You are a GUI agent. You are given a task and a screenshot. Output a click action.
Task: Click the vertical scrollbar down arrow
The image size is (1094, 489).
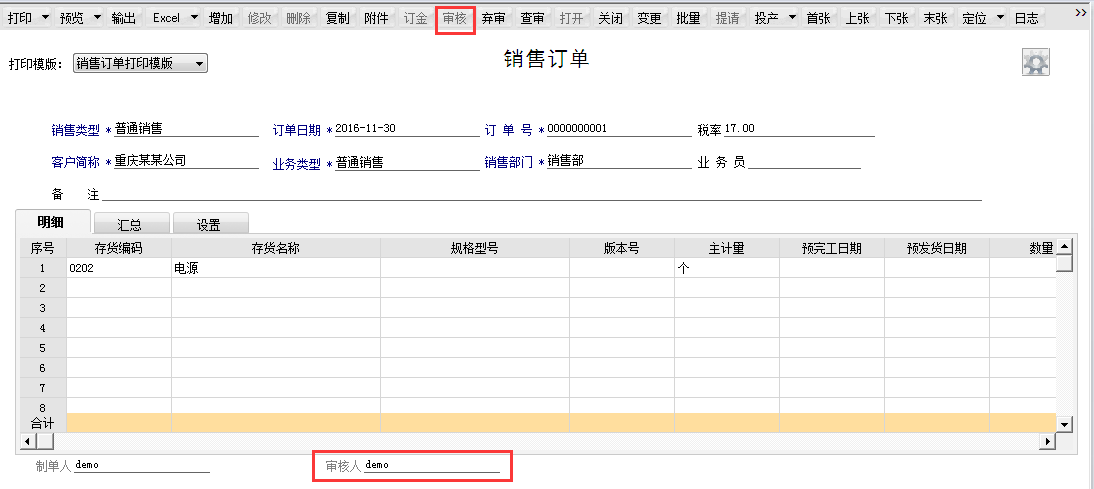[x=1064, y=424]
